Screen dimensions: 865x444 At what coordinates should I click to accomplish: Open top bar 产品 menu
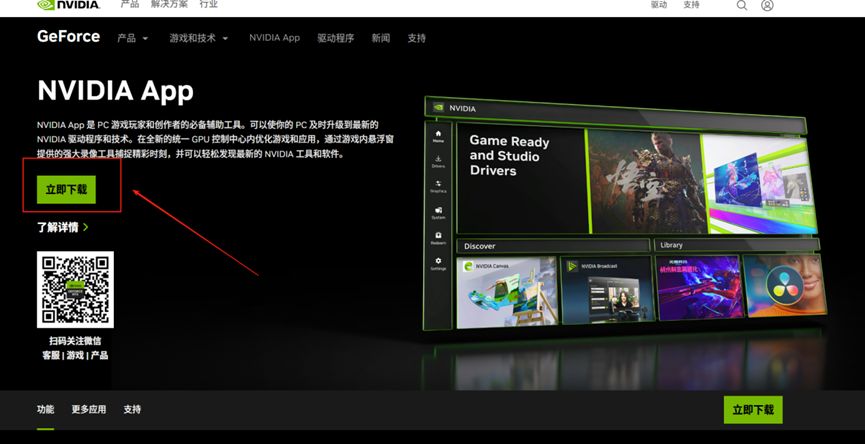tap(130, 4)
